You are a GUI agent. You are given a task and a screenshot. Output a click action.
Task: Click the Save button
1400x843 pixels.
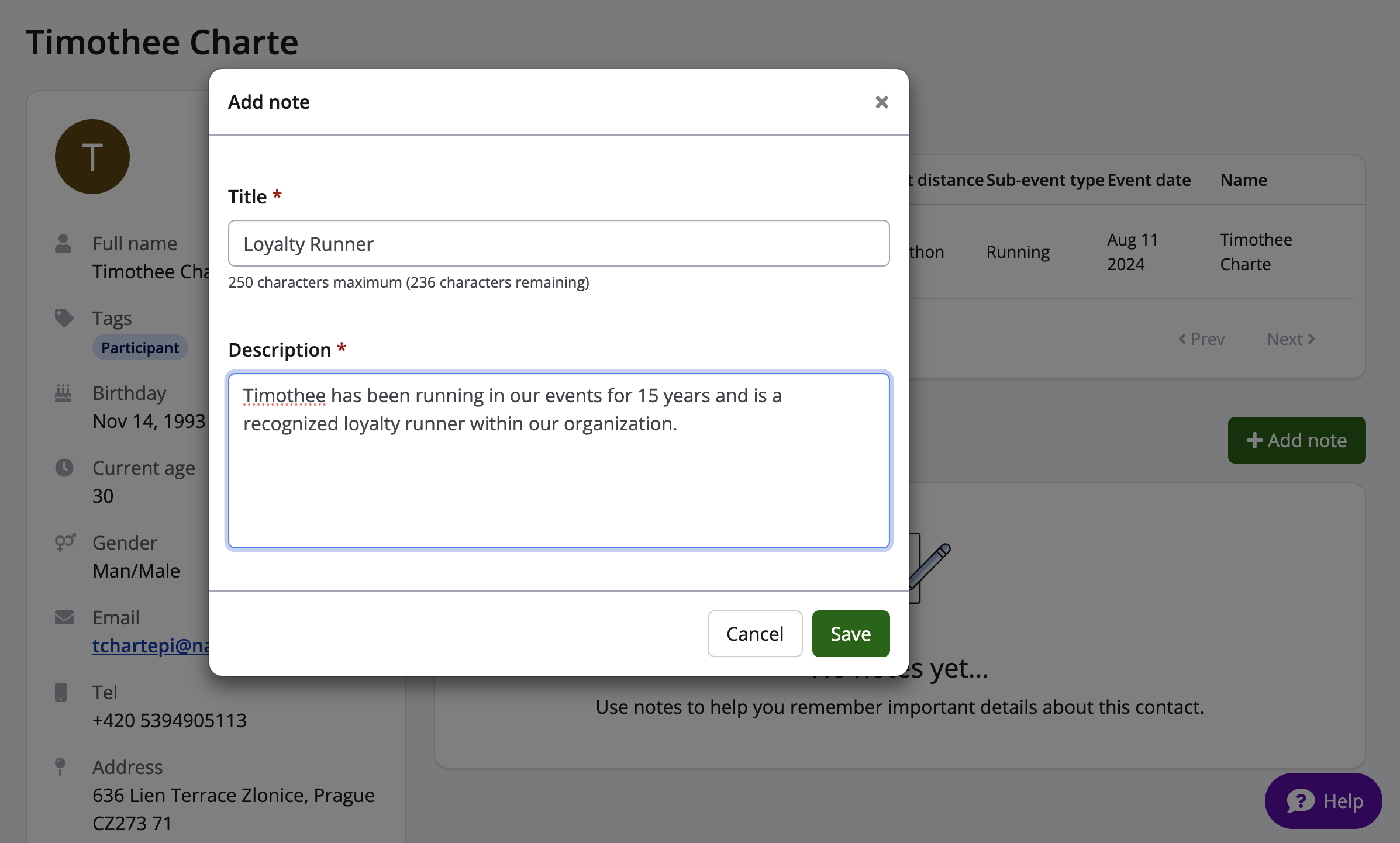850,634
